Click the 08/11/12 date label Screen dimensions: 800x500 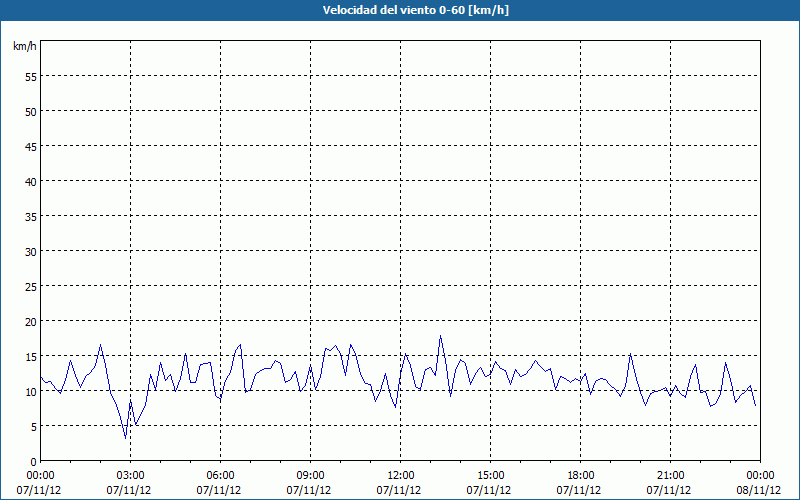759,490
